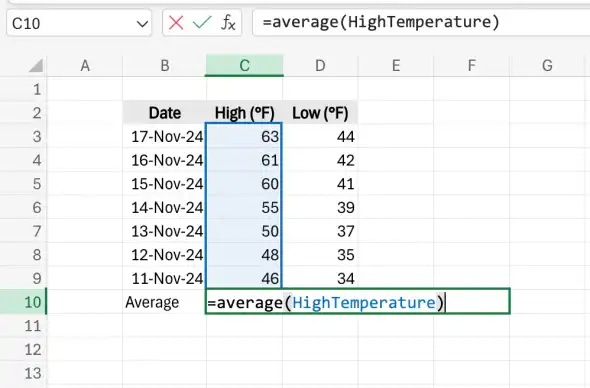Image resolution: width=590 pixels, height=388 pixels.
Task: Click inside the formula bar text
Action: pos(381,22)
